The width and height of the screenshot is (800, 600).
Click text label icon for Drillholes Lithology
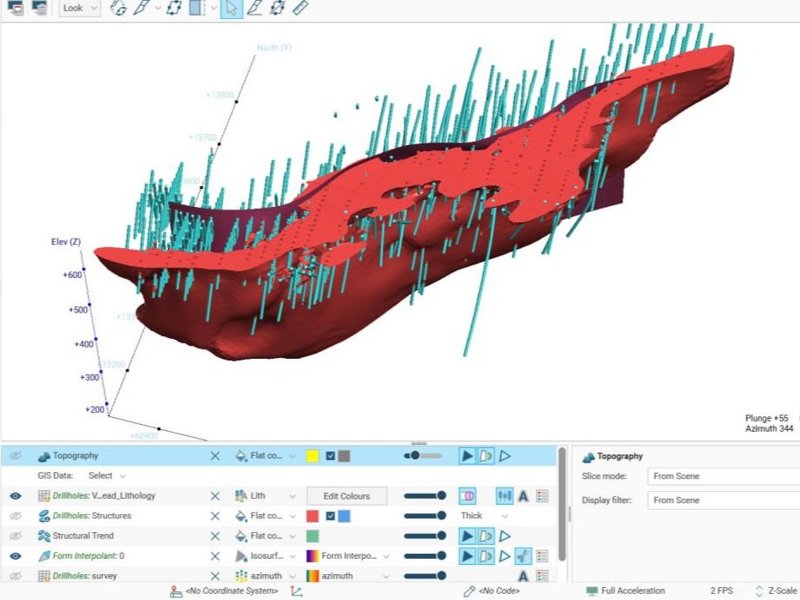(x=523, y=496)
